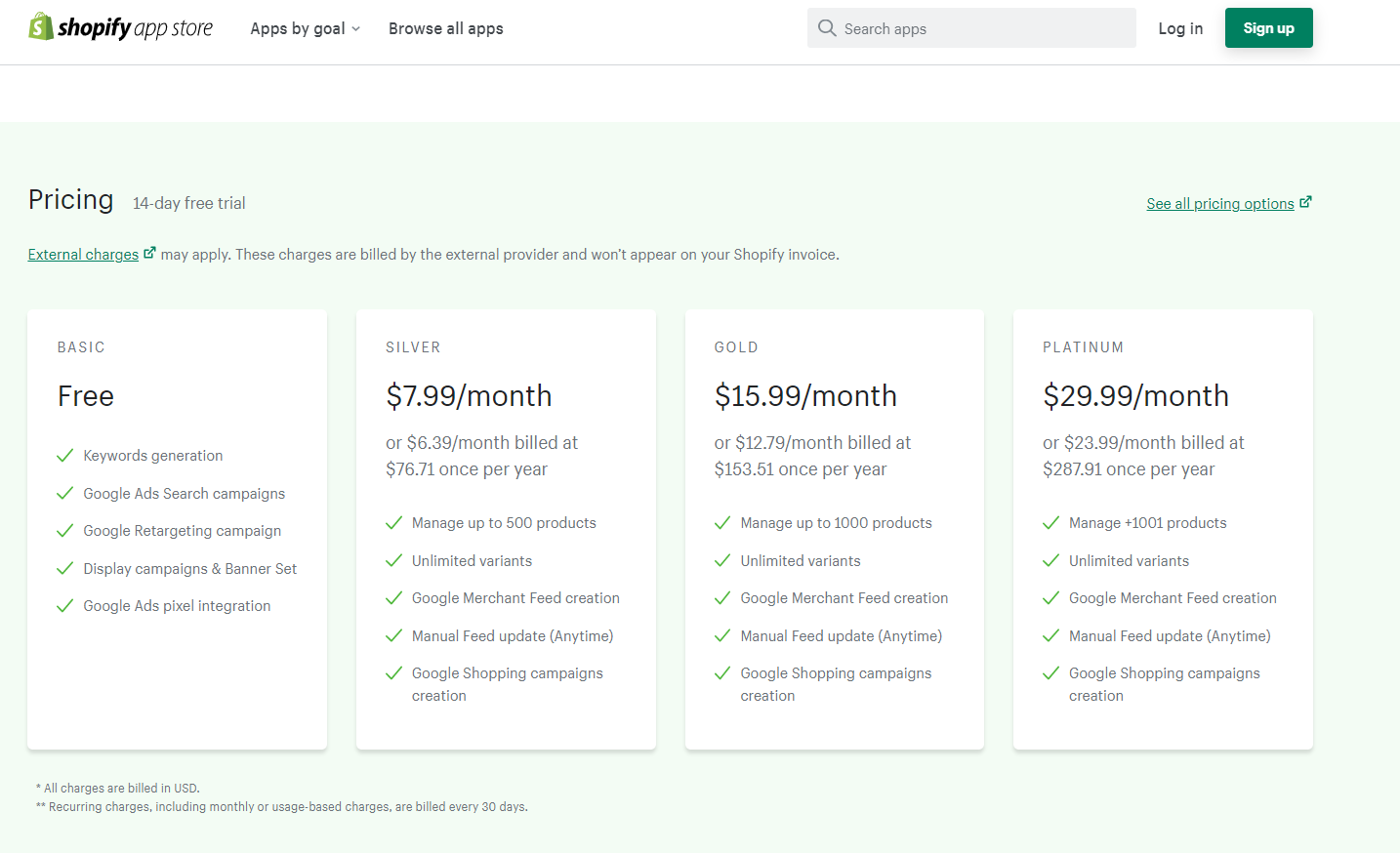
Task: Click the Gold plan Unlimited variants checkmark
Action: point(722,561)
